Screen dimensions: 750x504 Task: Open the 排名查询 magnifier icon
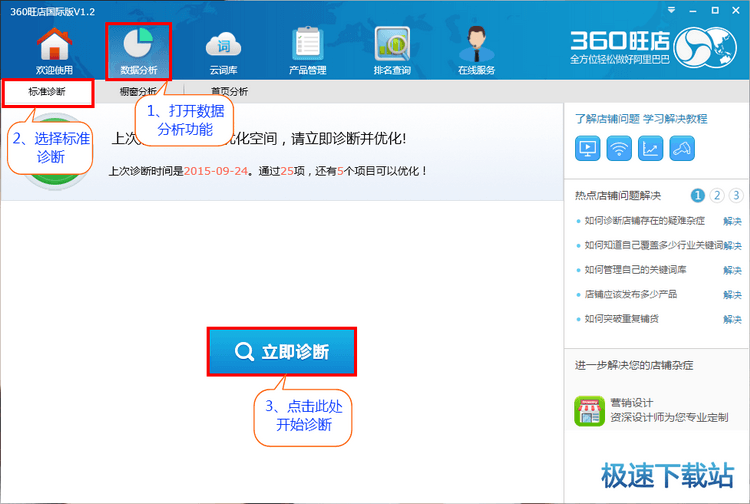click(x=392, y=44)
